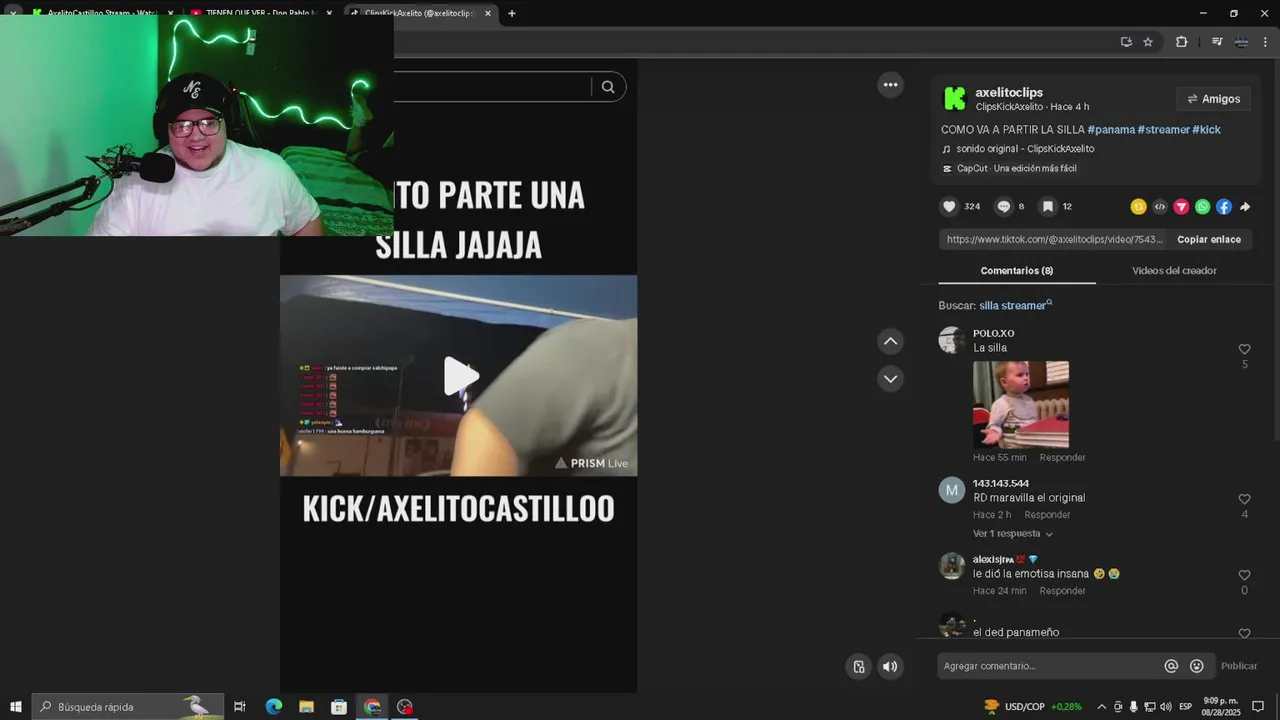The width and height of the screenshot is (1280, 720).
Task: Reply to the RD maravilla comment
Action: pos(1047,515)
